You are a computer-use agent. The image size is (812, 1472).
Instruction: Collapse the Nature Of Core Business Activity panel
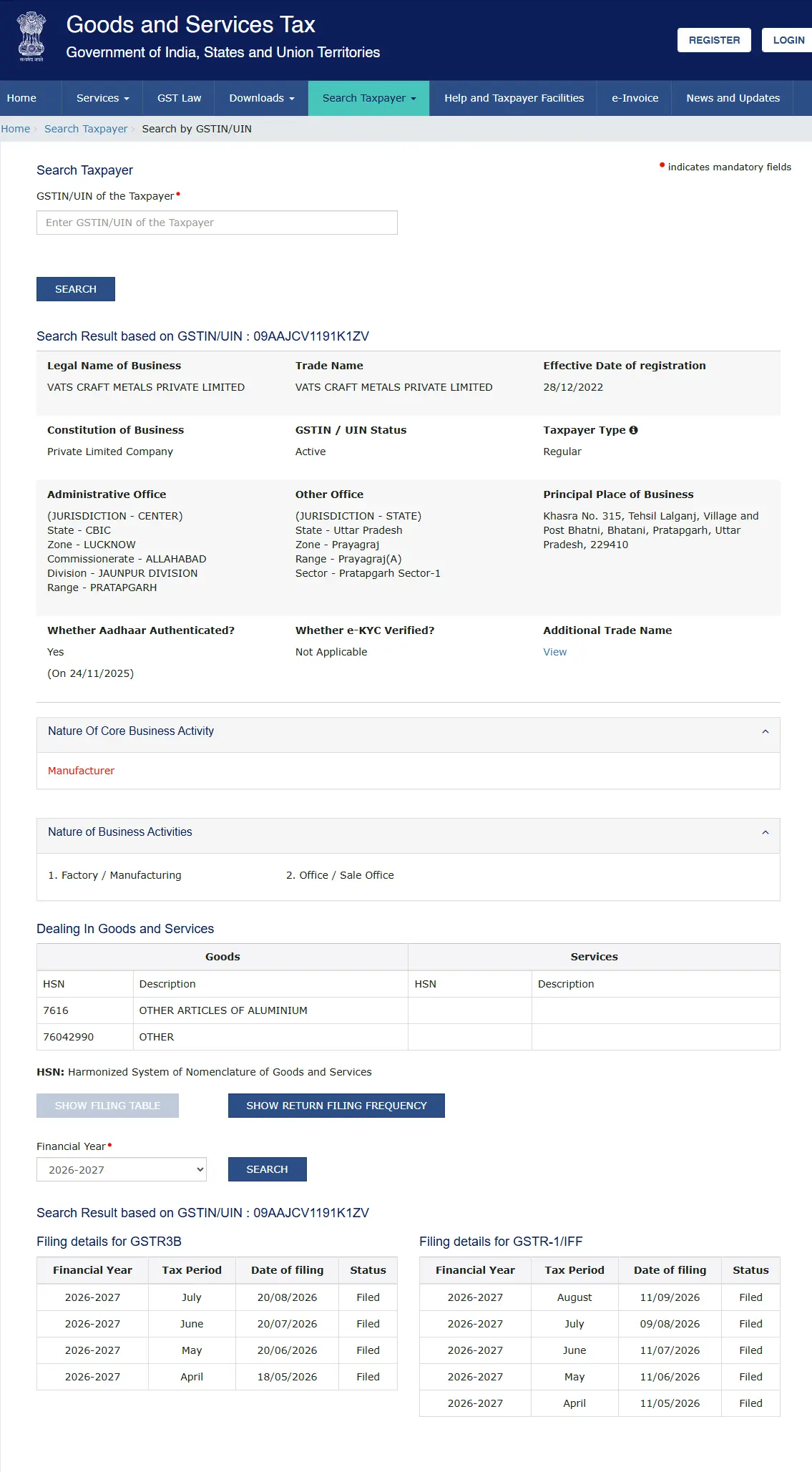[765, 731]
